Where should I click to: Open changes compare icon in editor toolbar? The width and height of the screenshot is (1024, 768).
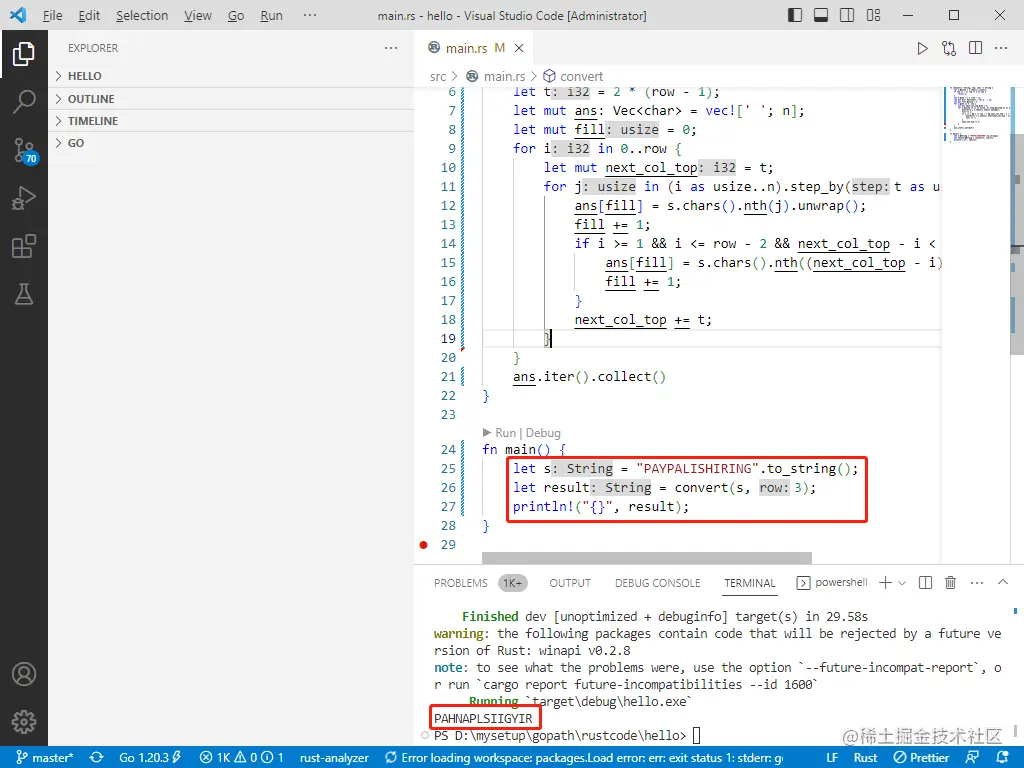pyautogui.click(x=949, y=48)
